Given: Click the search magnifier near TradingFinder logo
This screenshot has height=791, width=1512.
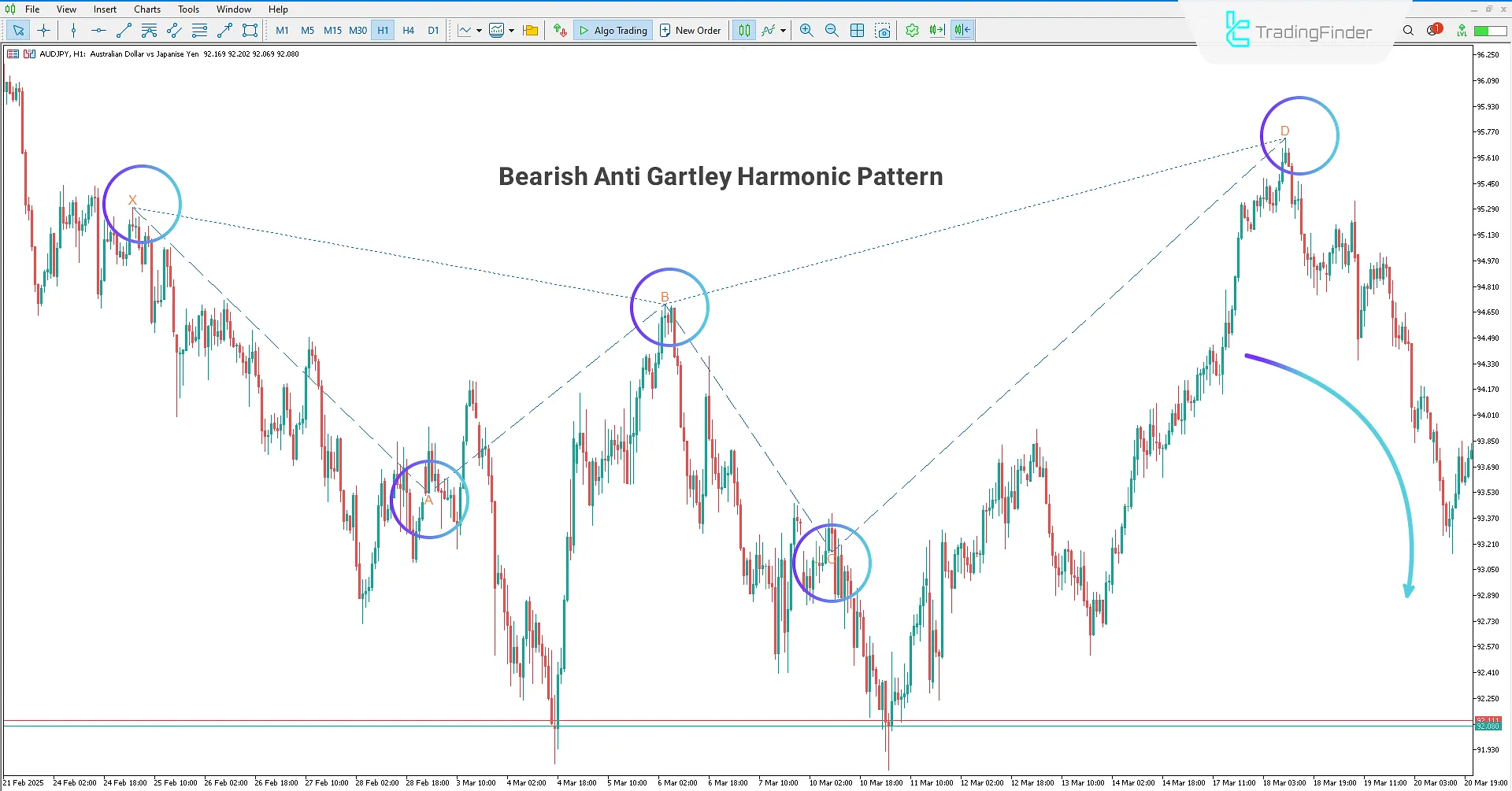Looking at the screenshot, I should [1409, 30].
